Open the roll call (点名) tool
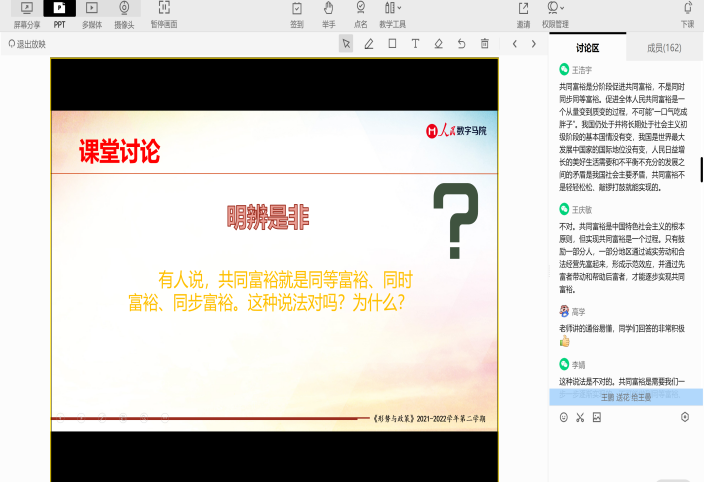The width and height of the screenshot is (704, 482). click(360, 13)
